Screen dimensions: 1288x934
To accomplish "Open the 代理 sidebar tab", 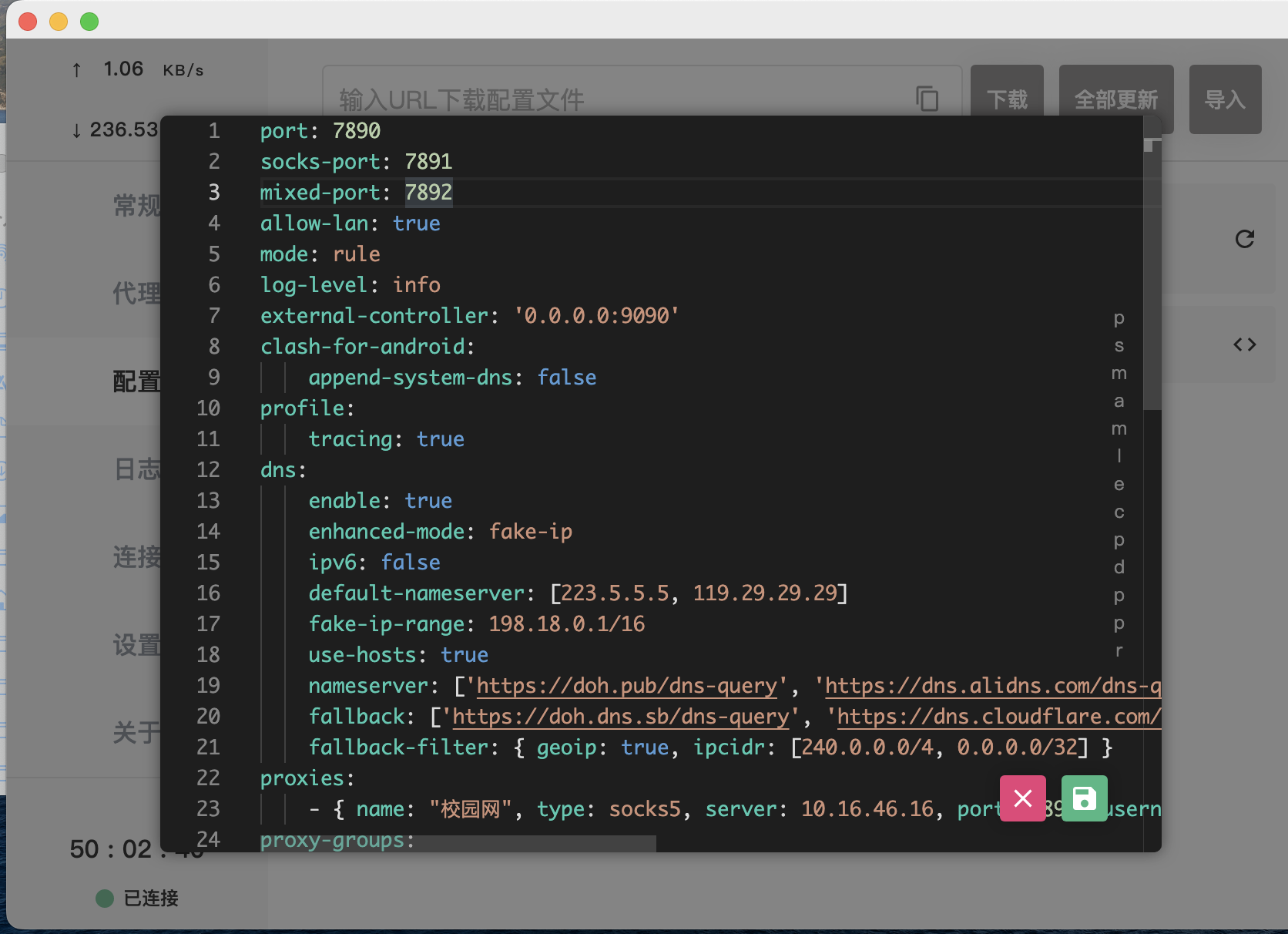I will pyautogui.click(x=137, y=293).
